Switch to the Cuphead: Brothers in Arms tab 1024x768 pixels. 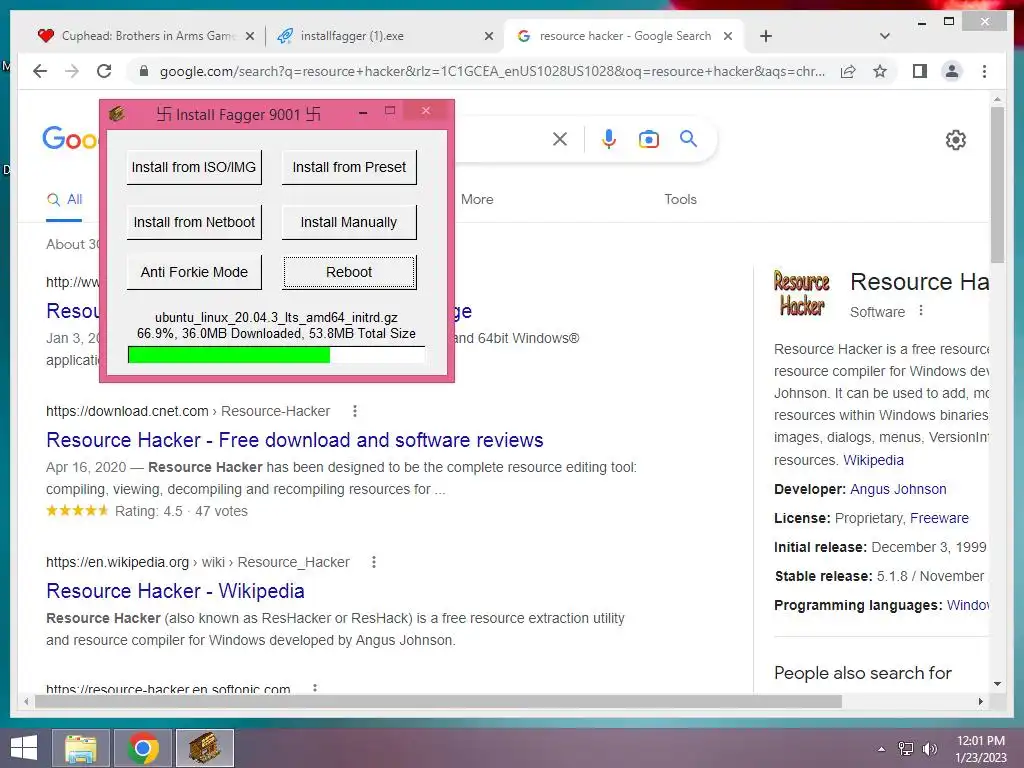(x=148, y=36)
